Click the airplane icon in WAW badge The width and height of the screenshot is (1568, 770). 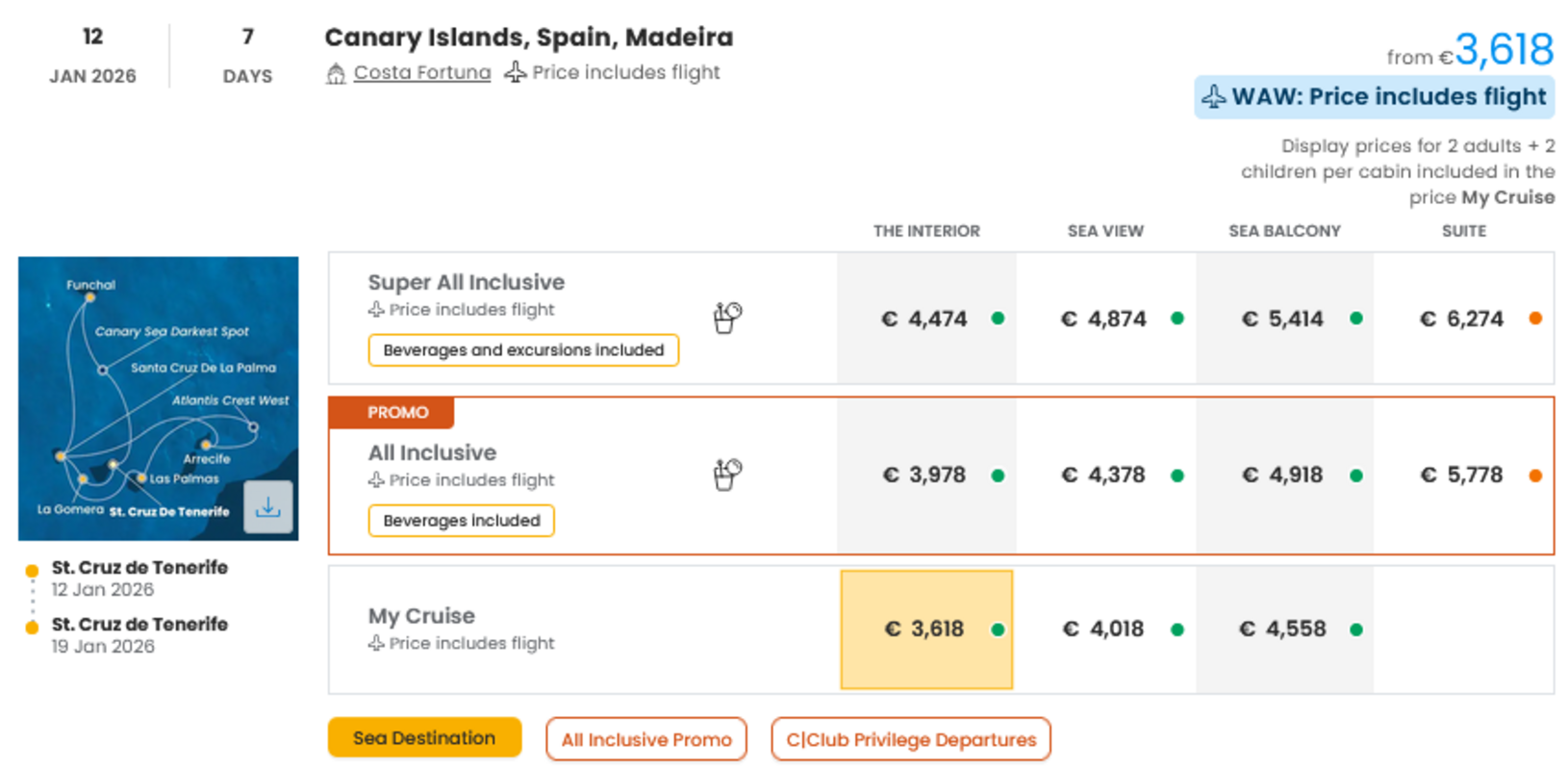pos(1214,96)
